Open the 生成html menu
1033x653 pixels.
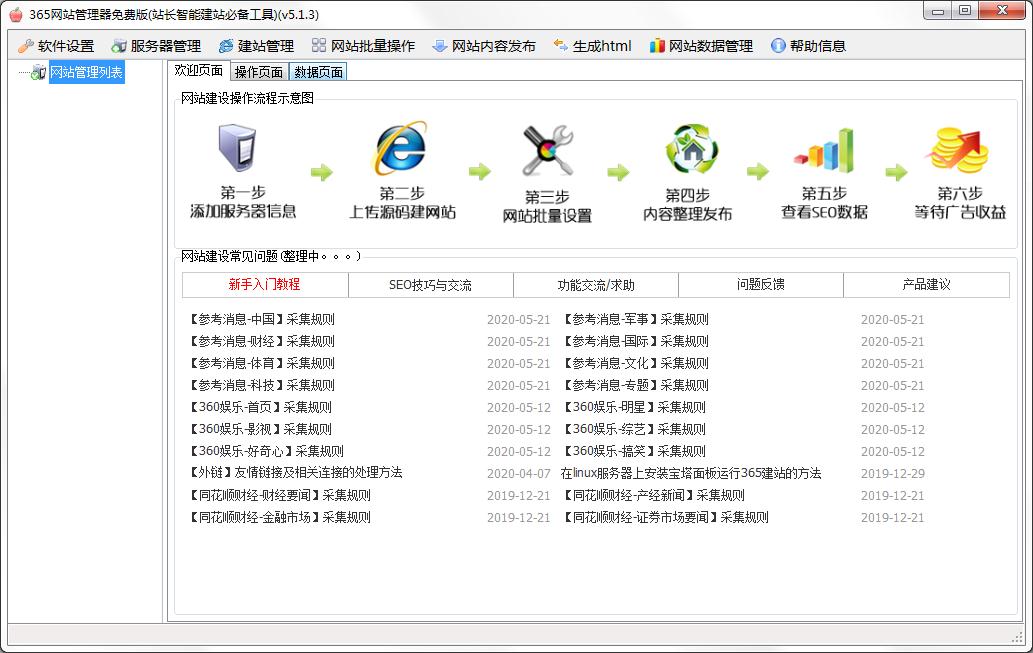[x=592, y=46]
